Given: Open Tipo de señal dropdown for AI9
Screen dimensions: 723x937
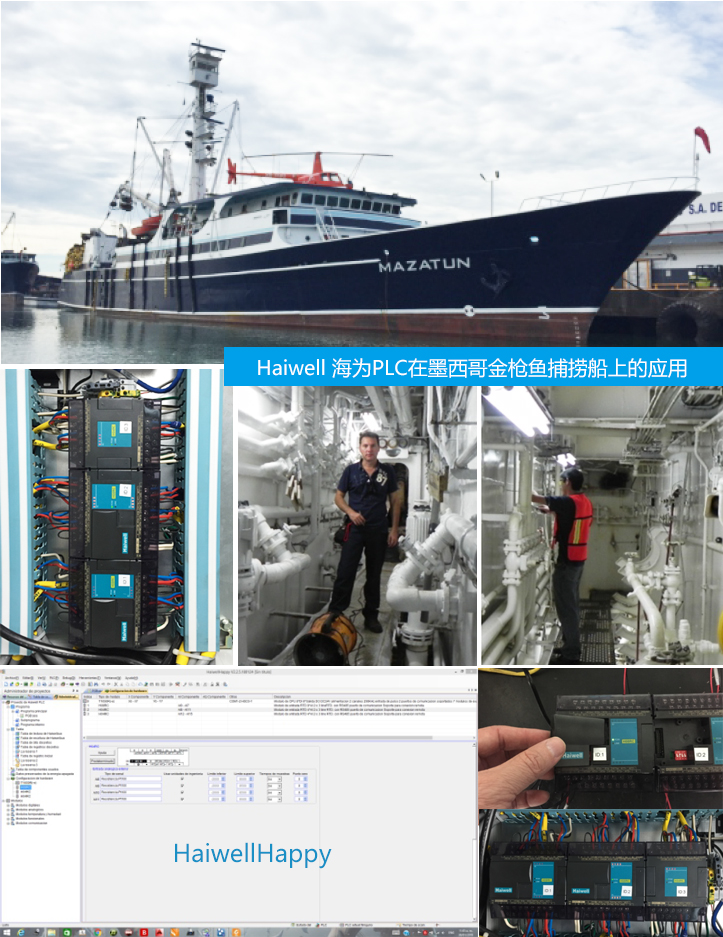Looking at the screenshot, I should [x=131, y=786].
